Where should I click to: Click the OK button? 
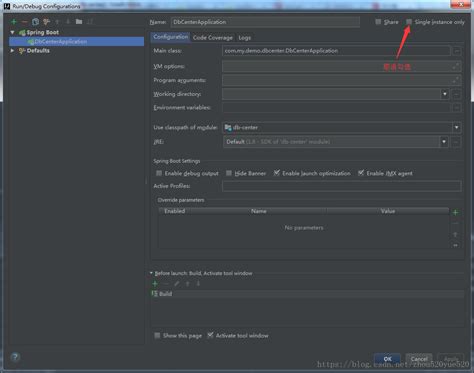(x=387, y=359)
